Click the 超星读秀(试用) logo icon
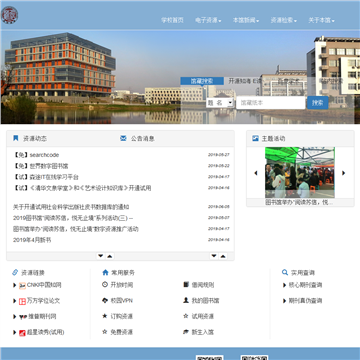This screenshot has width=360, height=360. pos(22,333)
